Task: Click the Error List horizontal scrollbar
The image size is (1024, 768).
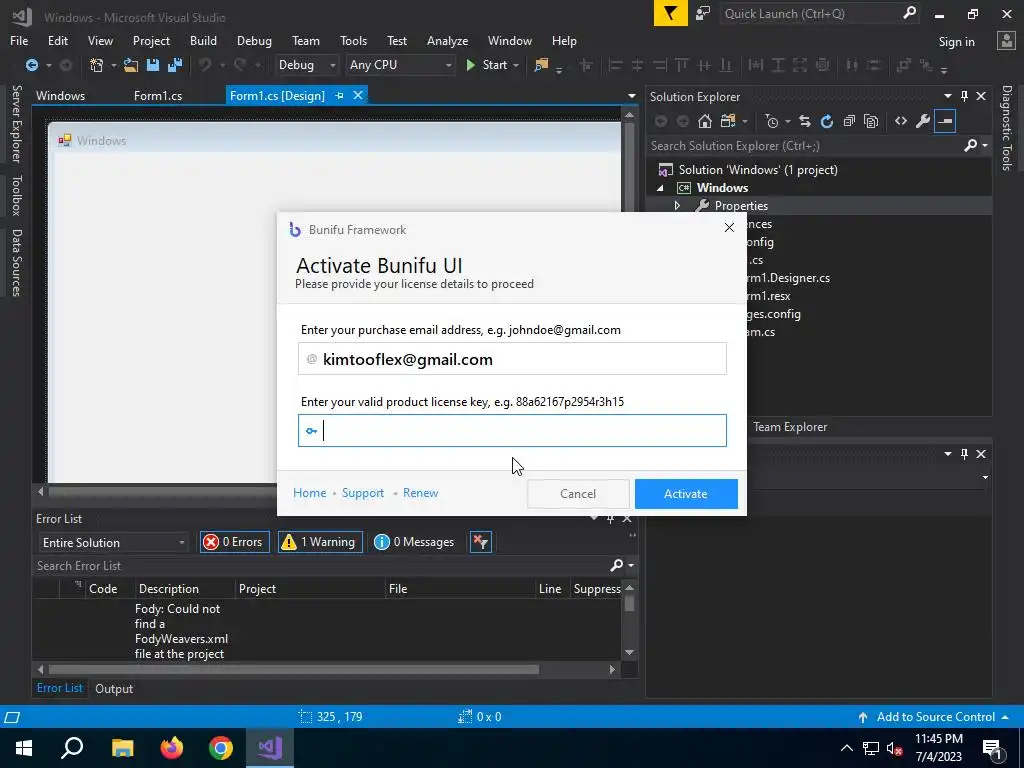Action: click(x=294, y=669)
